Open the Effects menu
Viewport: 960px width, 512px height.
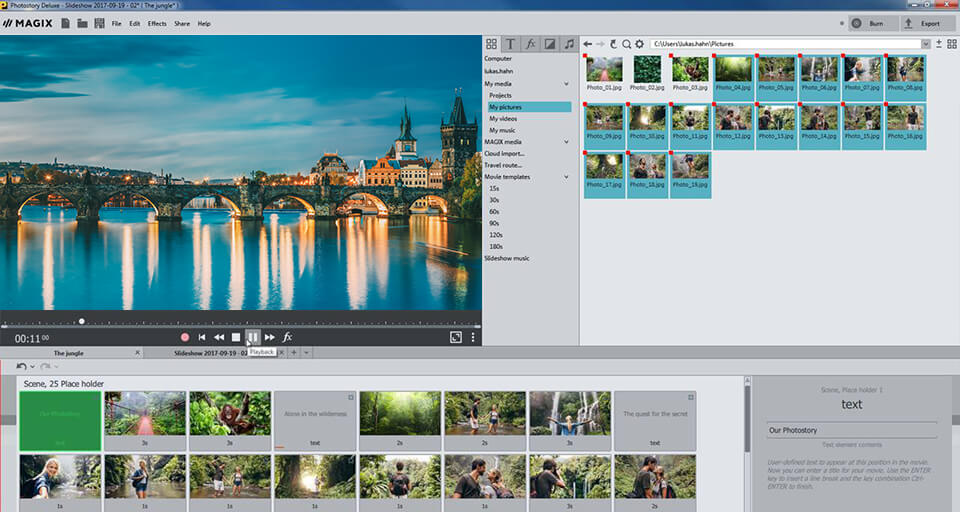pyautogui.click(x=157, y=23)
